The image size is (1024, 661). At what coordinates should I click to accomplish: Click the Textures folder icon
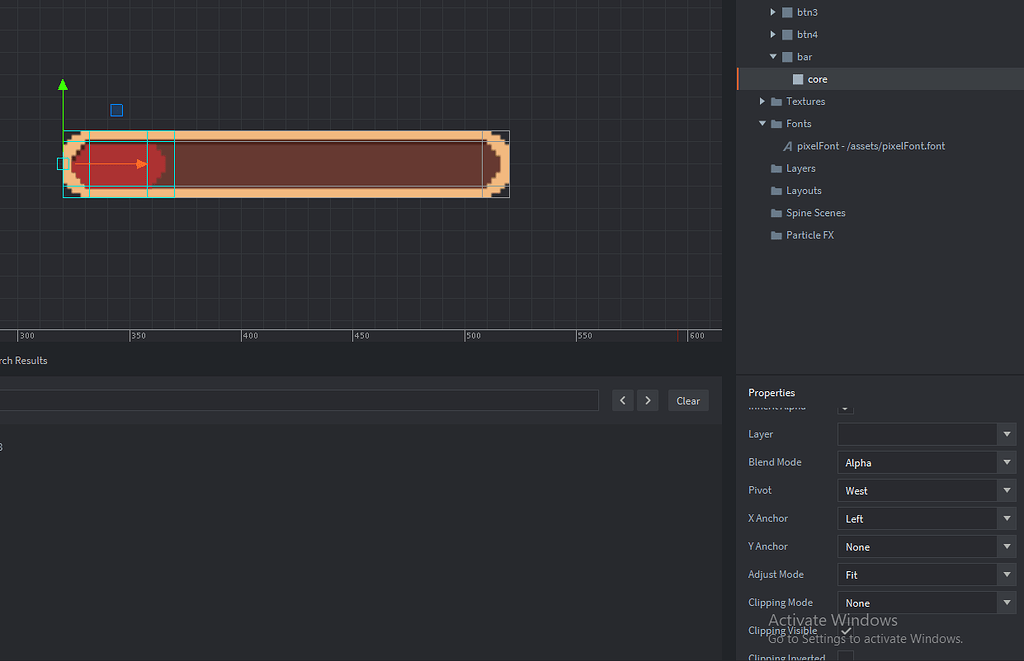(x=776, y=101)
